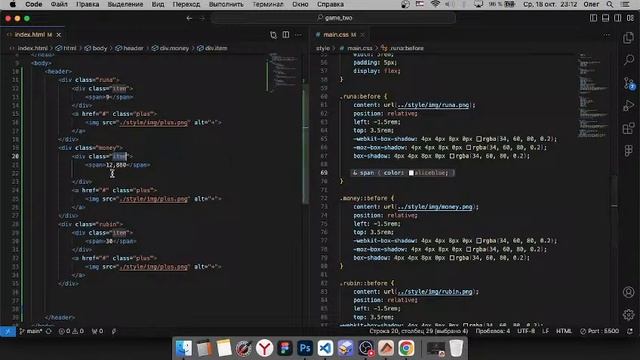Click the rgba color swatch on the -webkit-box-shadow line in .runa:before
Image resolution: width=640 pixels, height=360 pixels.
tap(479, 139)
